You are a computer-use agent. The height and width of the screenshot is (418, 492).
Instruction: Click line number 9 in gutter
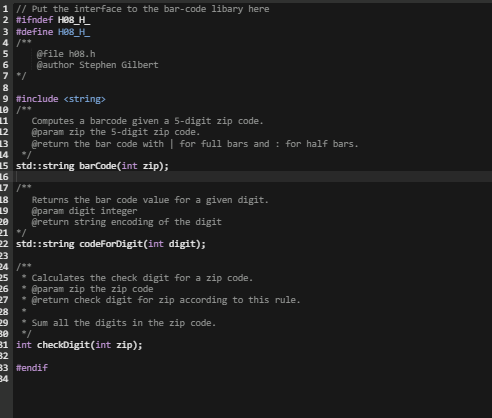click(x=5, y=99)
